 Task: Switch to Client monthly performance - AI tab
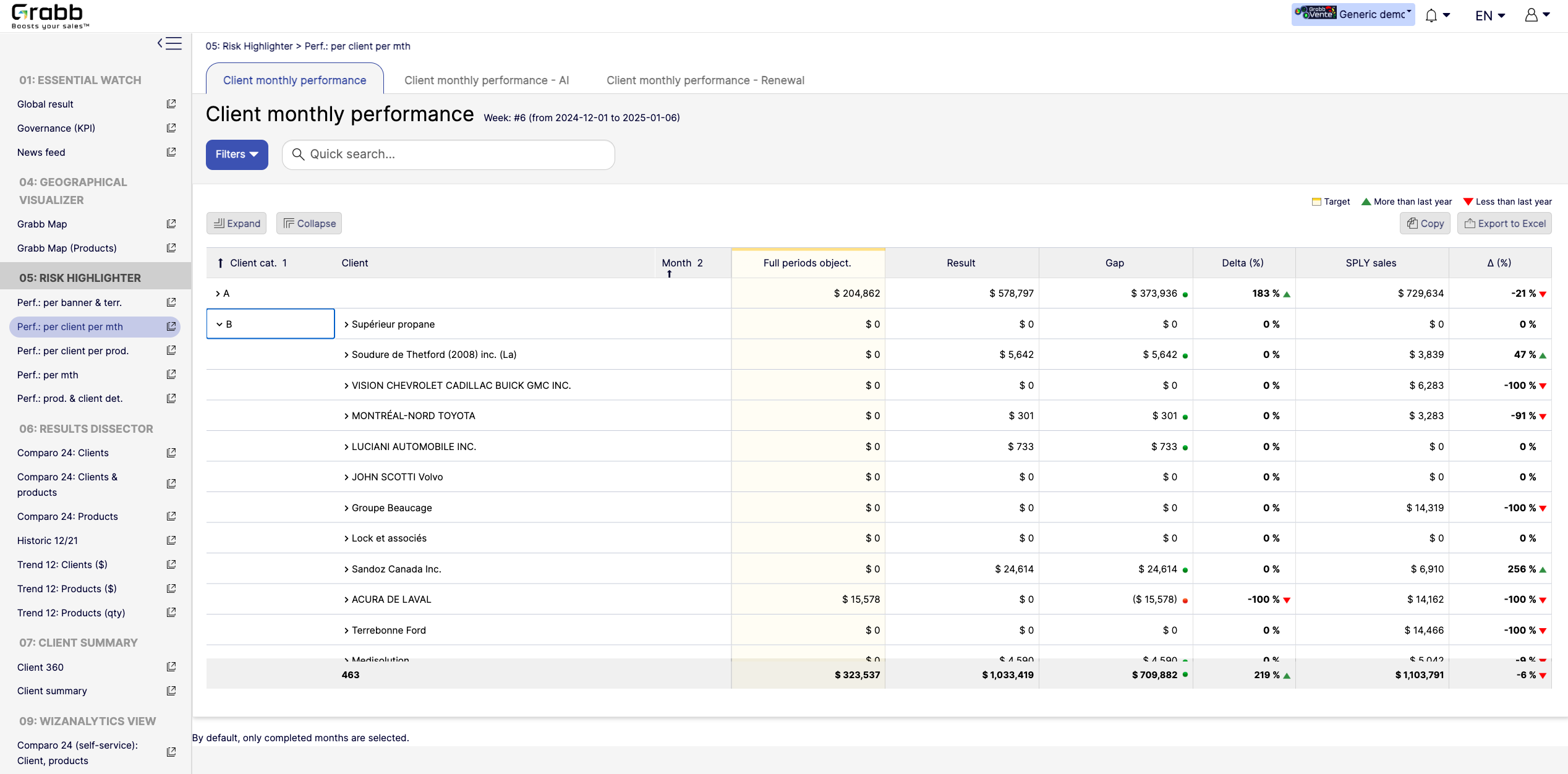pos(487,80)
